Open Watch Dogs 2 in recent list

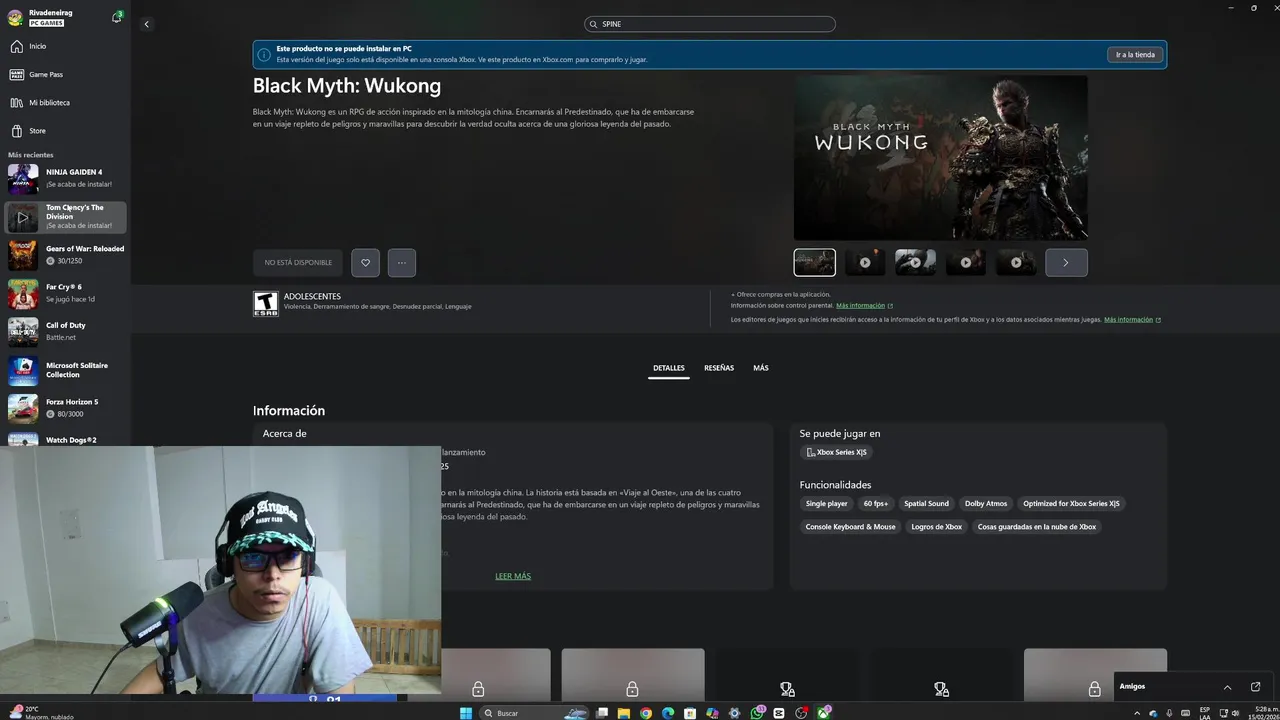point(65,440)
